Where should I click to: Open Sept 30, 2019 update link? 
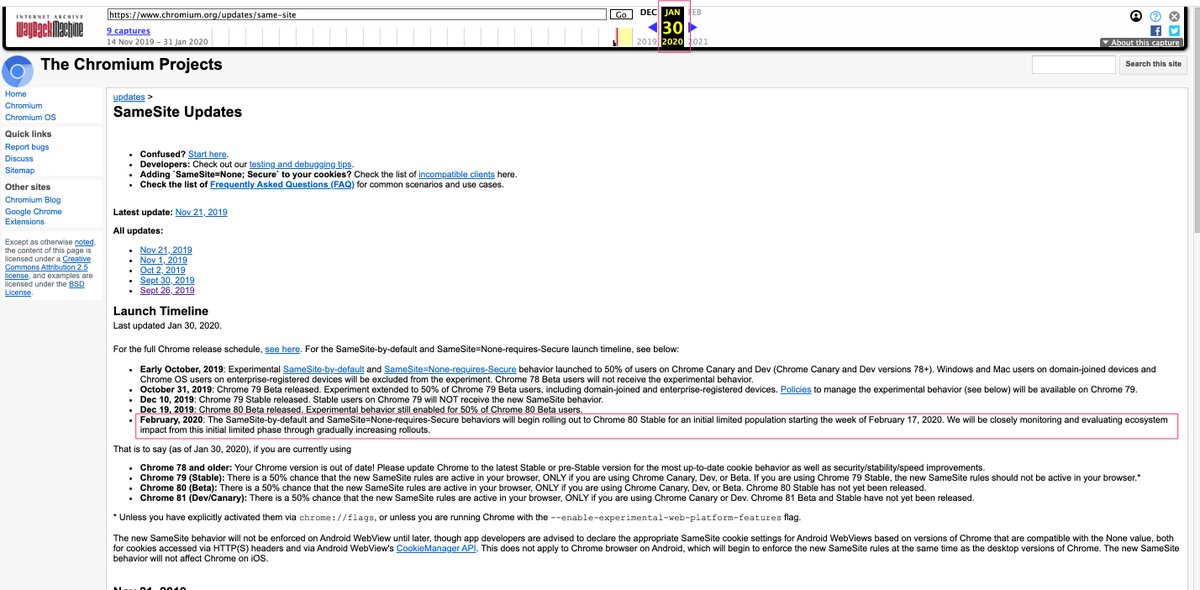point(167,280)
